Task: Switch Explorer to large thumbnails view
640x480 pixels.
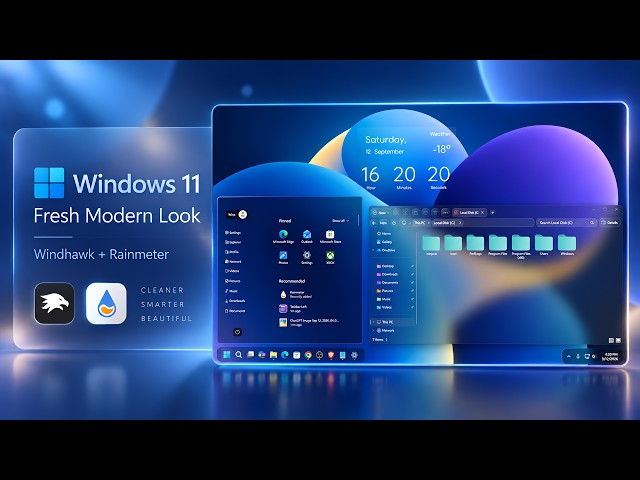Action: pos(618,340)
